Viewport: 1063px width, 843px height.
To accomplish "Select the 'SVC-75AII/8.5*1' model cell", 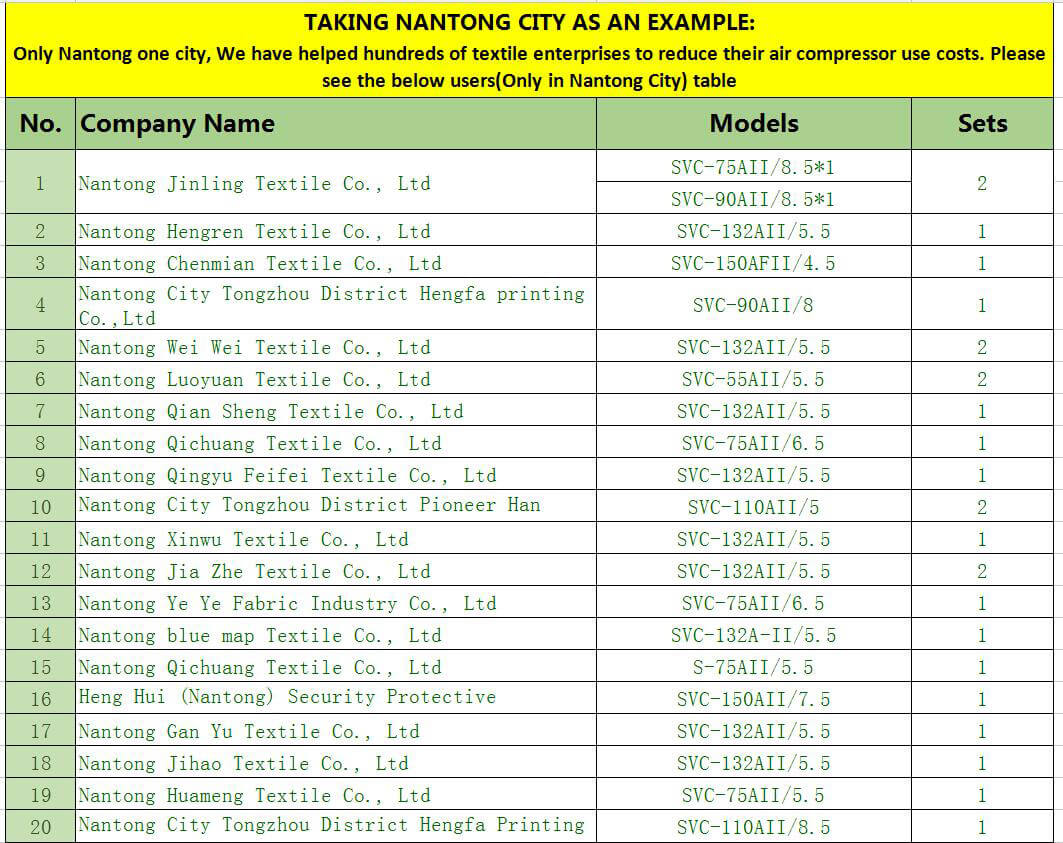I will 754,165.
